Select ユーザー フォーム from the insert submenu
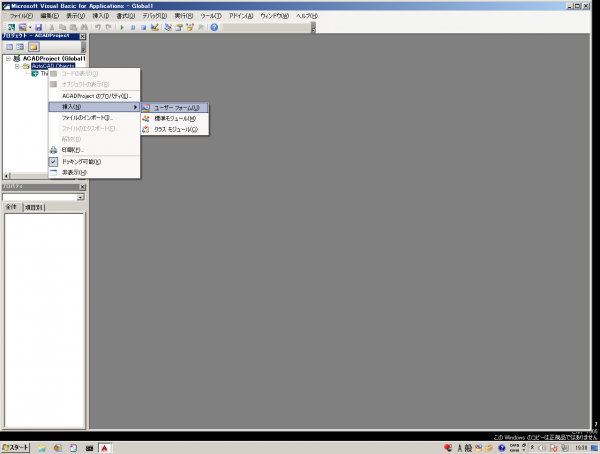The image size is (600, 454). [176, 107]
